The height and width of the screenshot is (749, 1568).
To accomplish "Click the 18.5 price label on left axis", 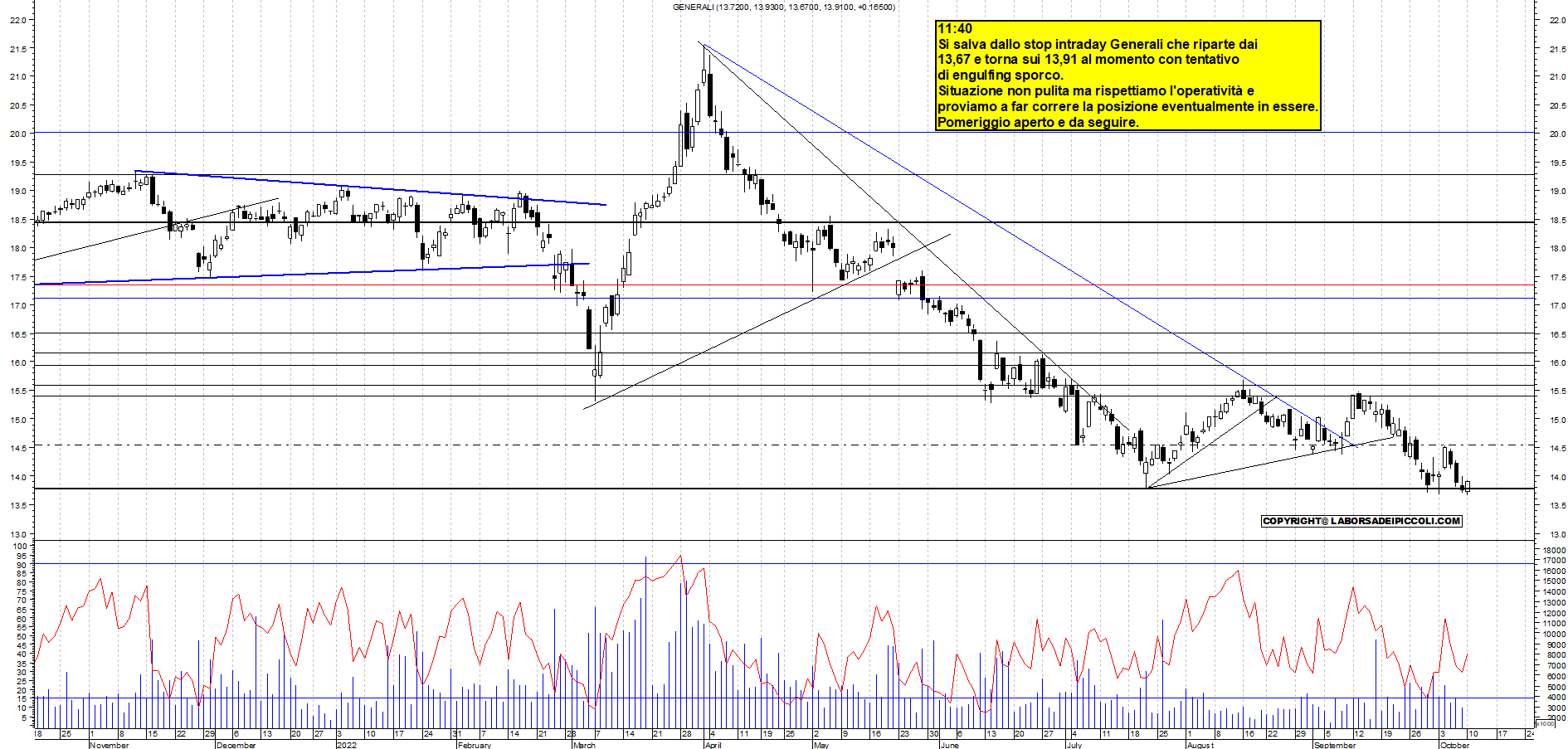I will [x=17, y=221].
